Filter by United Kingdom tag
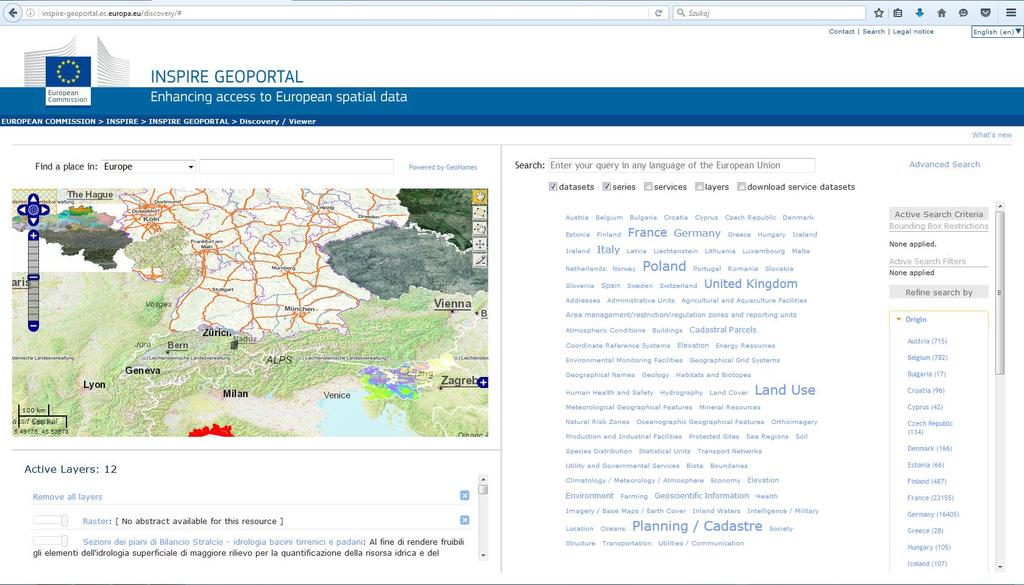The width and height of the screenshot is (1024, 585). pyautogui.click(x=750, y=283)
